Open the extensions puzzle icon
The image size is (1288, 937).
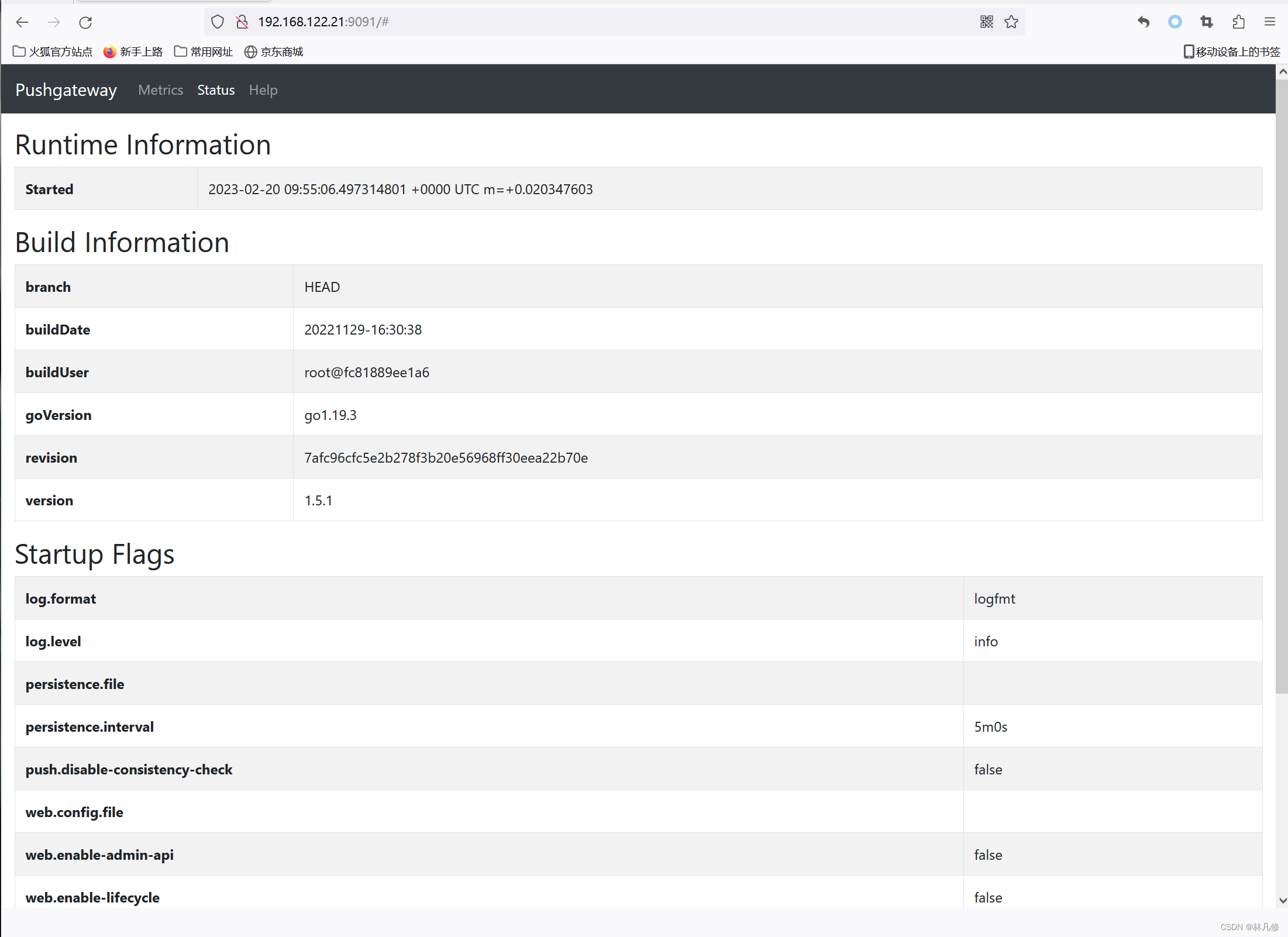coord(1238,22)
